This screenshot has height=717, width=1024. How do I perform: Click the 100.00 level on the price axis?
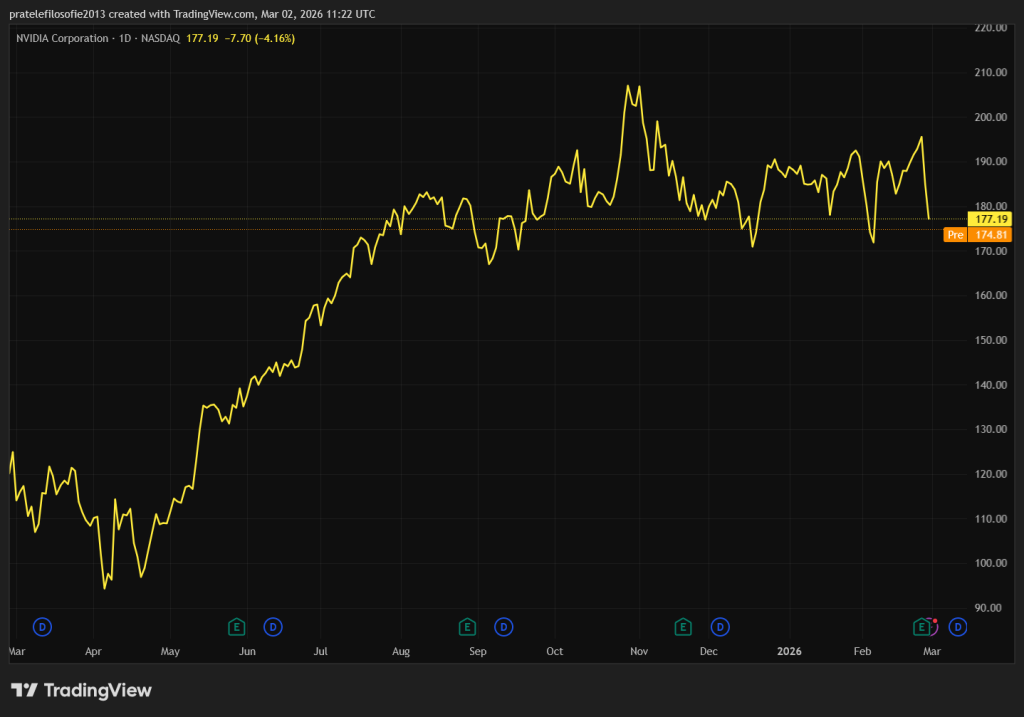point(990,563)
